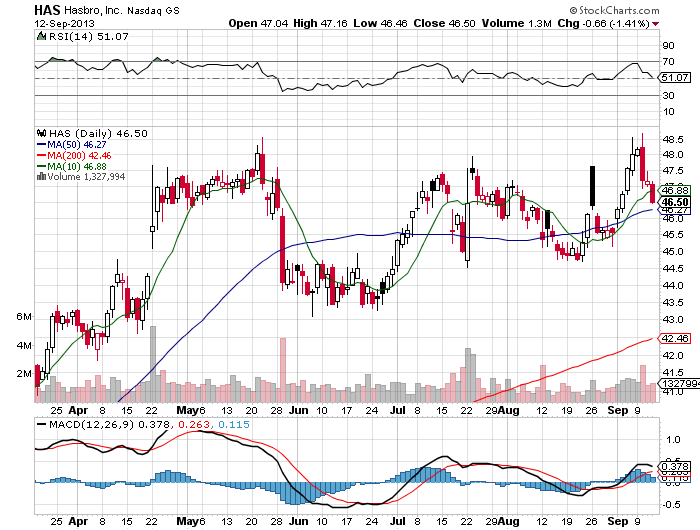Click the 30 level on the RSI axis
This screenshot has width=700, height=530.
[x=668, y=96]
